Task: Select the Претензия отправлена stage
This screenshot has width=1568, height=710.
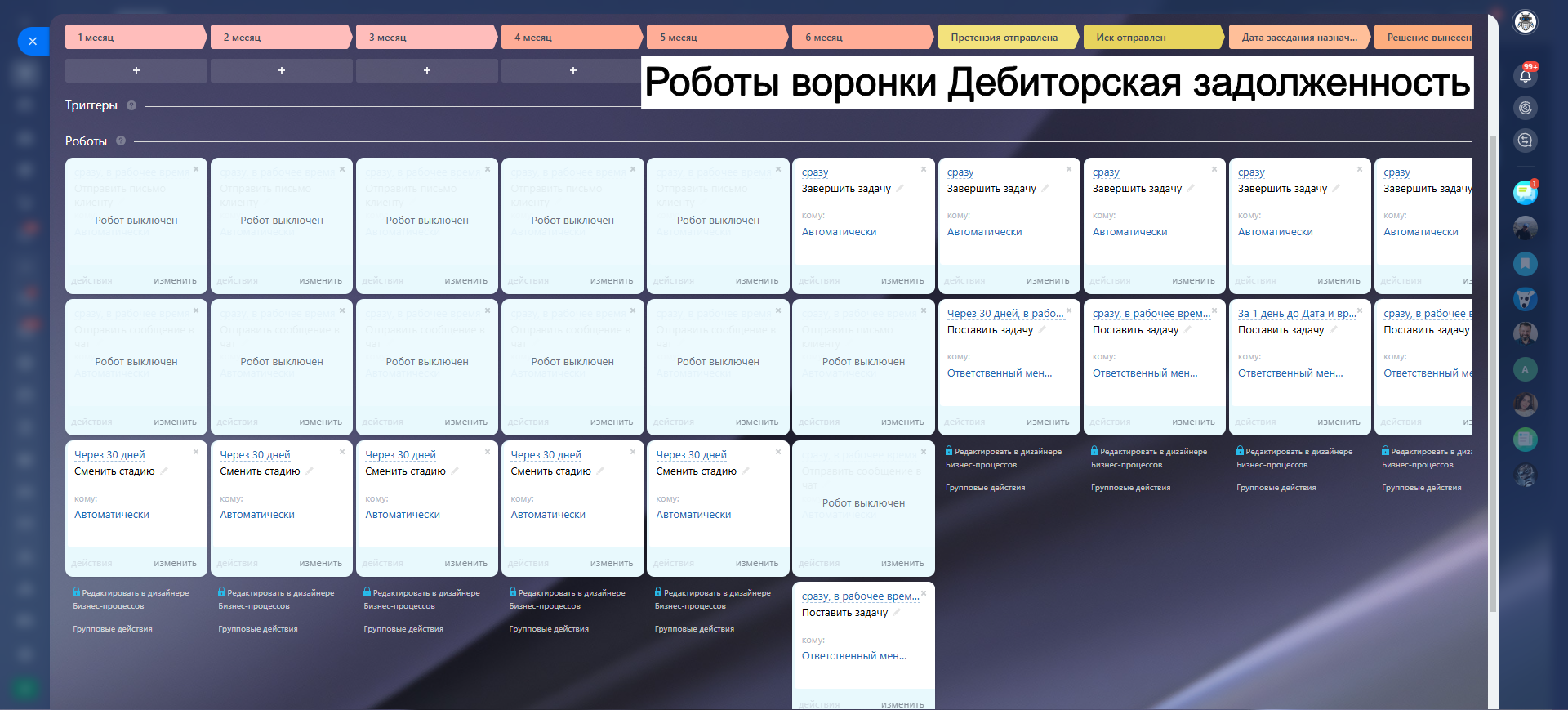Action: pyautogui.click(x=1009, y=37)
